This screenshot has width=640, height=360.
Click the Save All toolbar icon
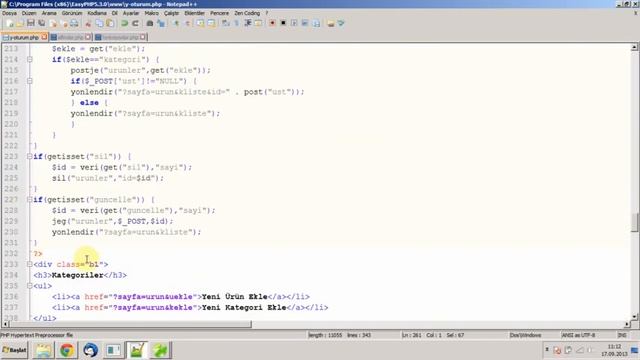coord(41,23)
